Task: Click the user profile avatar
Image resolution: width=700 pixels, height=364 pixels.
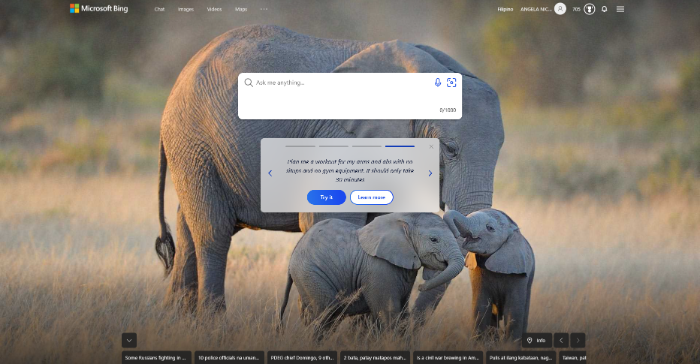Action: pos(560,8)
